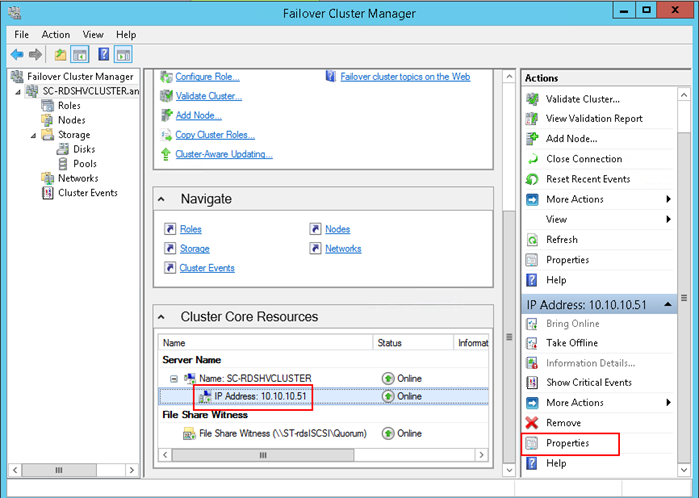Click the Forward arrow toolbar icon
This screenshot has width=699, height=498.
(35, 55)
